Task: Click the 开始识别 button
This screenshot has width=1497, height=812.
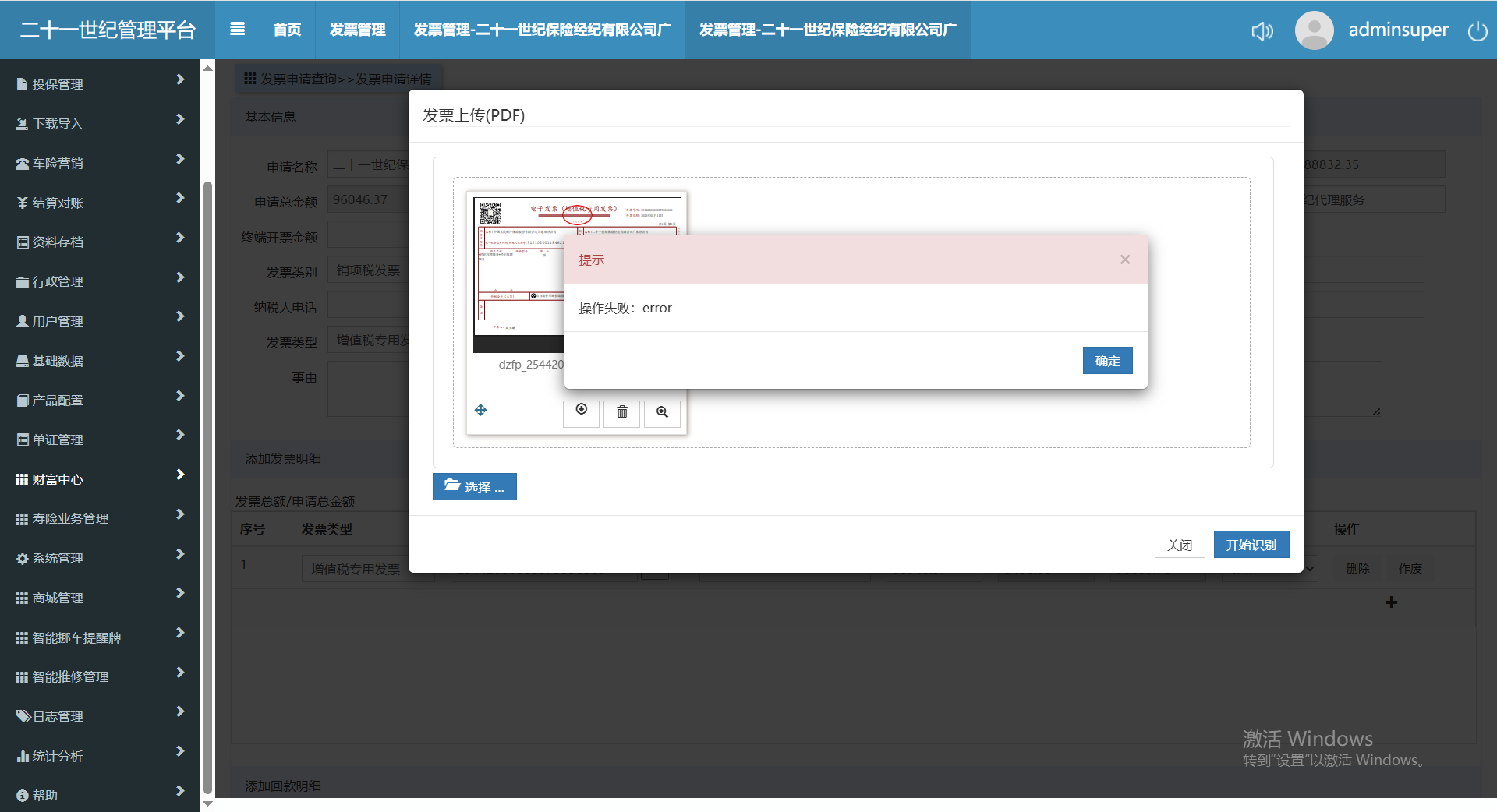Action: pyautogui.click(x=1251, y=545)
